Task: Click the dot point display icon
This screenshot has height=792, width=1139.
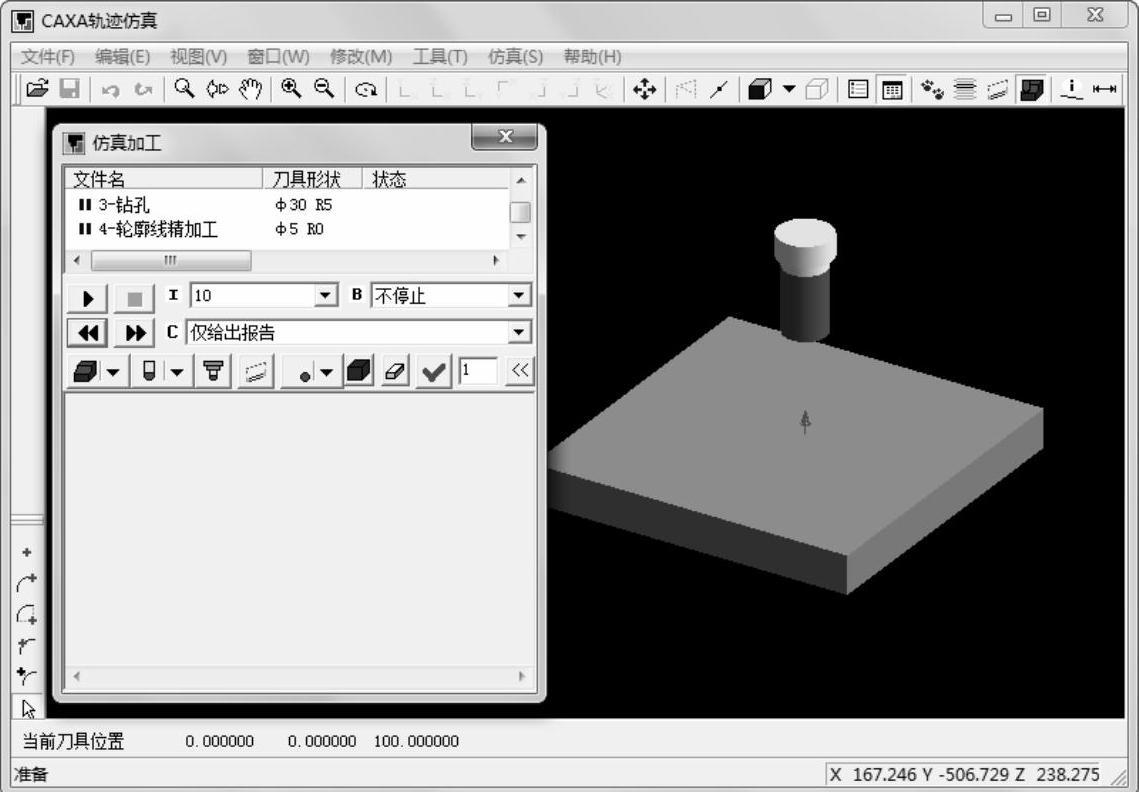Action: coord(305,374)
